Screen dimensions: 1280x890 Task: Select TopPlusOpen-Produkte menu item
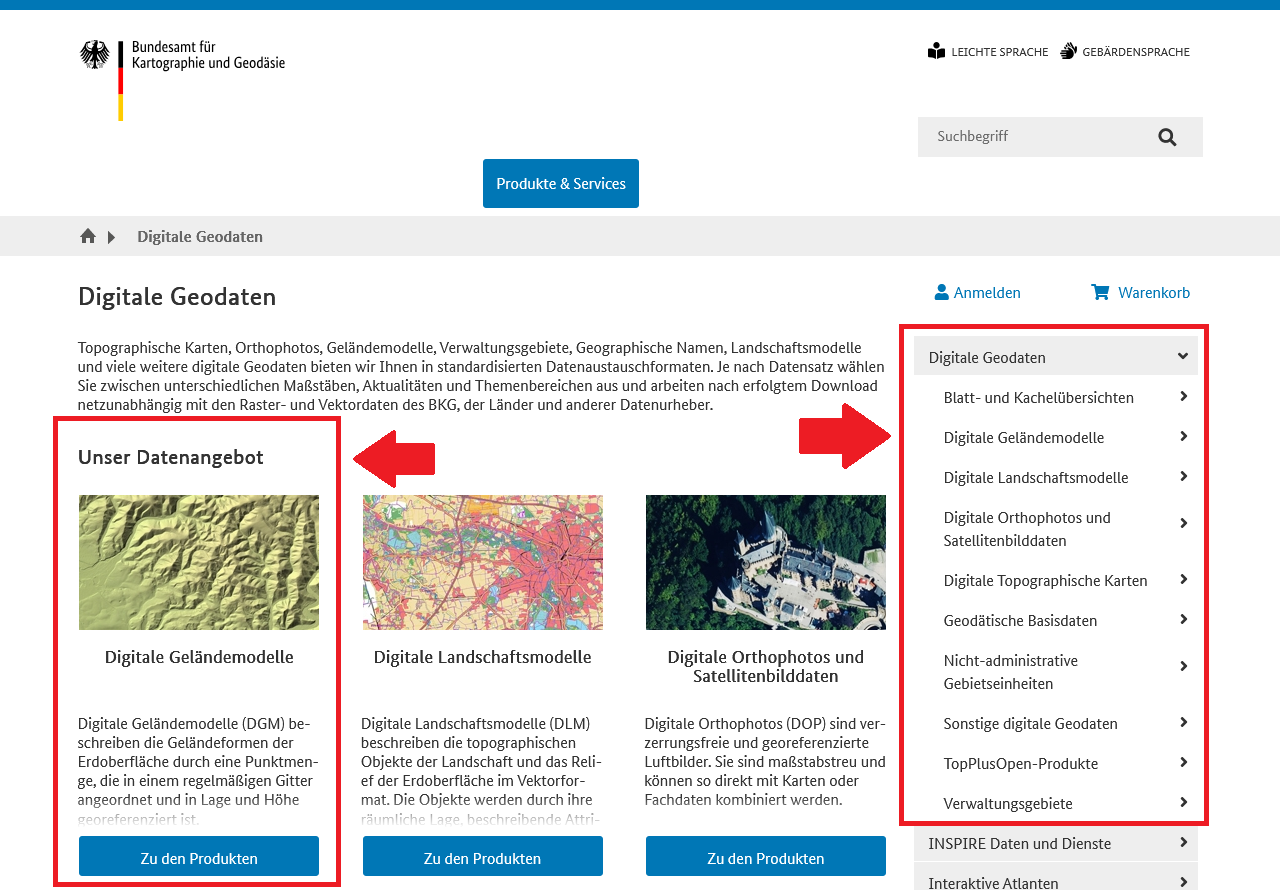[1020, 763]
